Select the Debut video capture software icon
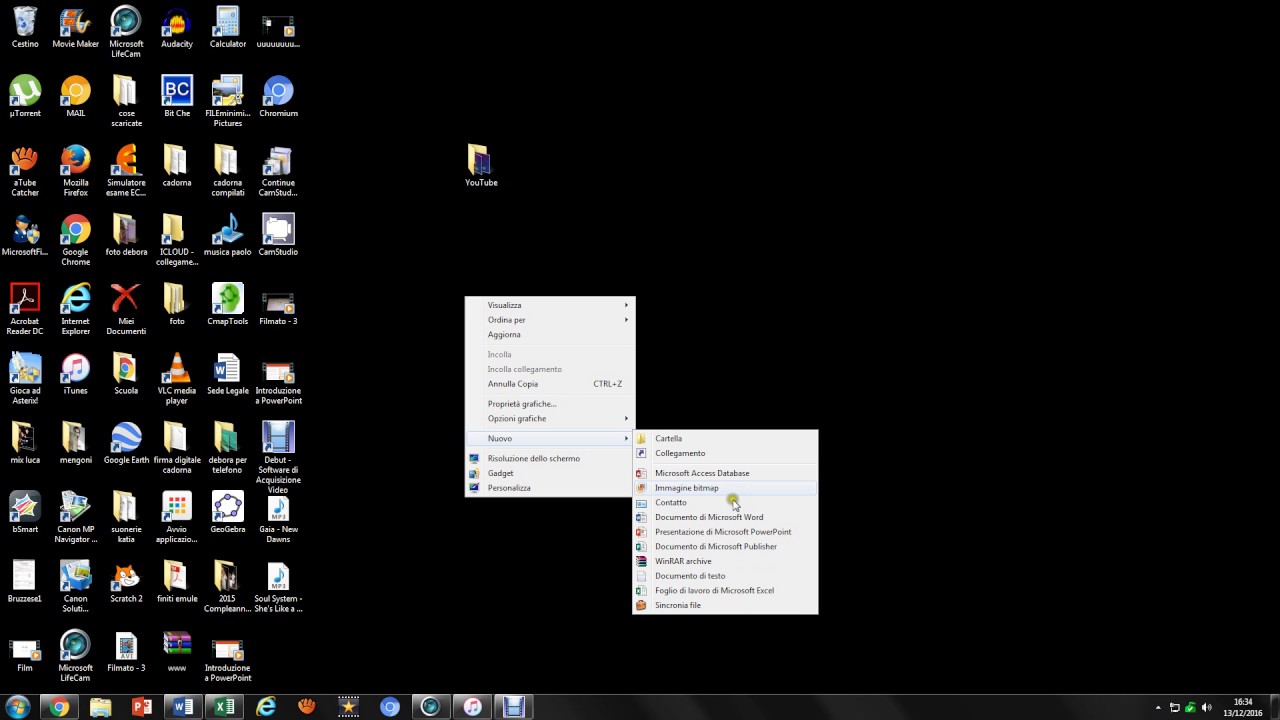 (278, 458)
